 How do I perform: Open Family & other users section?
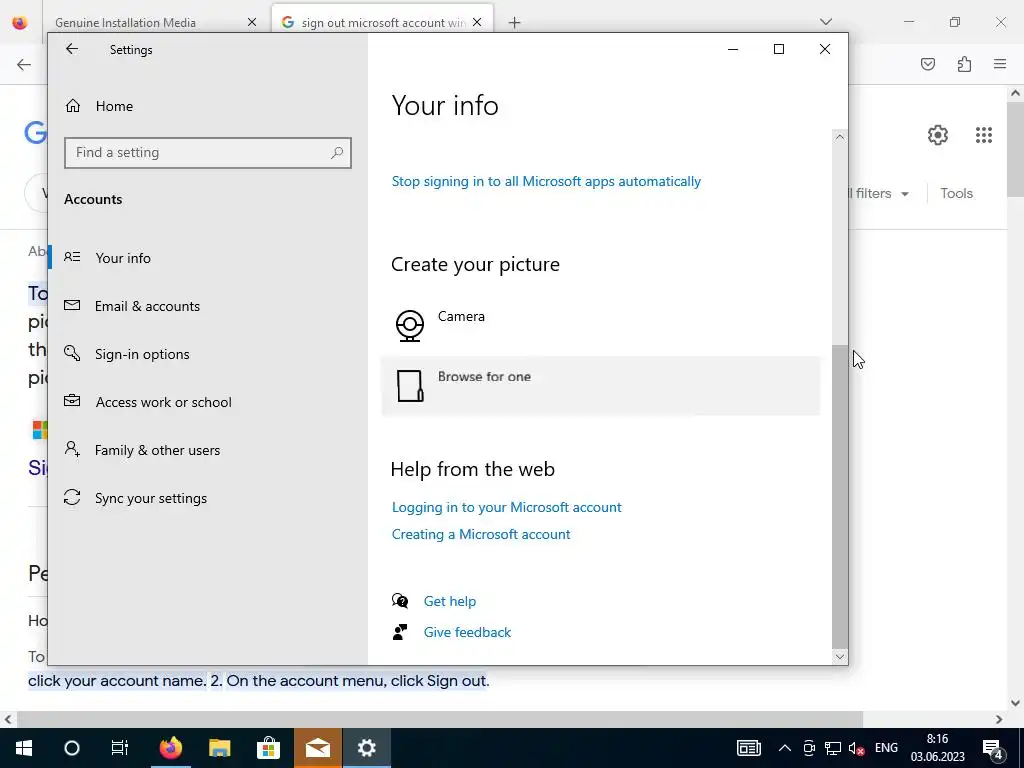tap(208, 450)
